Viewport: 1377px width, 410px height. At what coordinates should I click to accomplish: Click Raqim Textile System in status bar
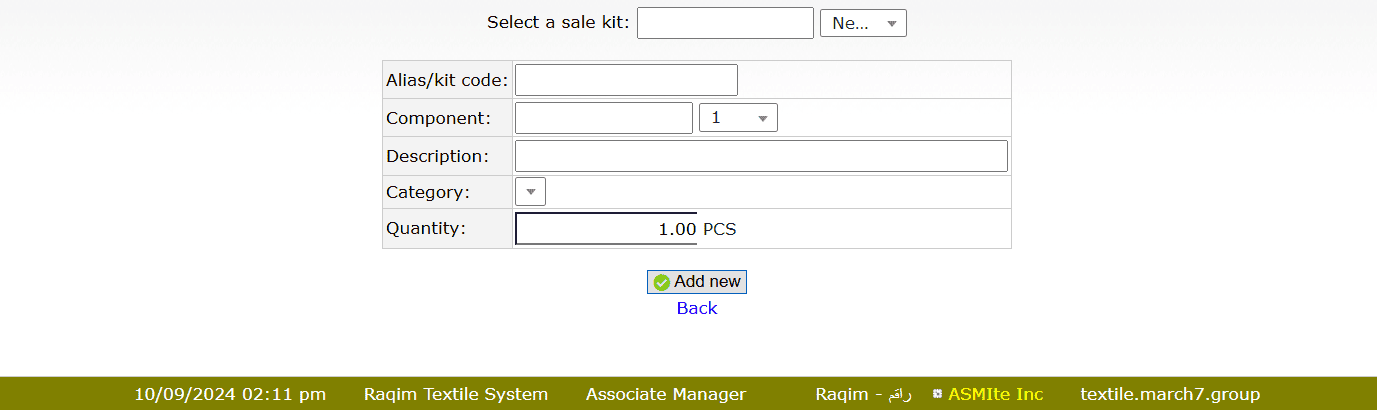pyautogui.click(x=456, y=394)
